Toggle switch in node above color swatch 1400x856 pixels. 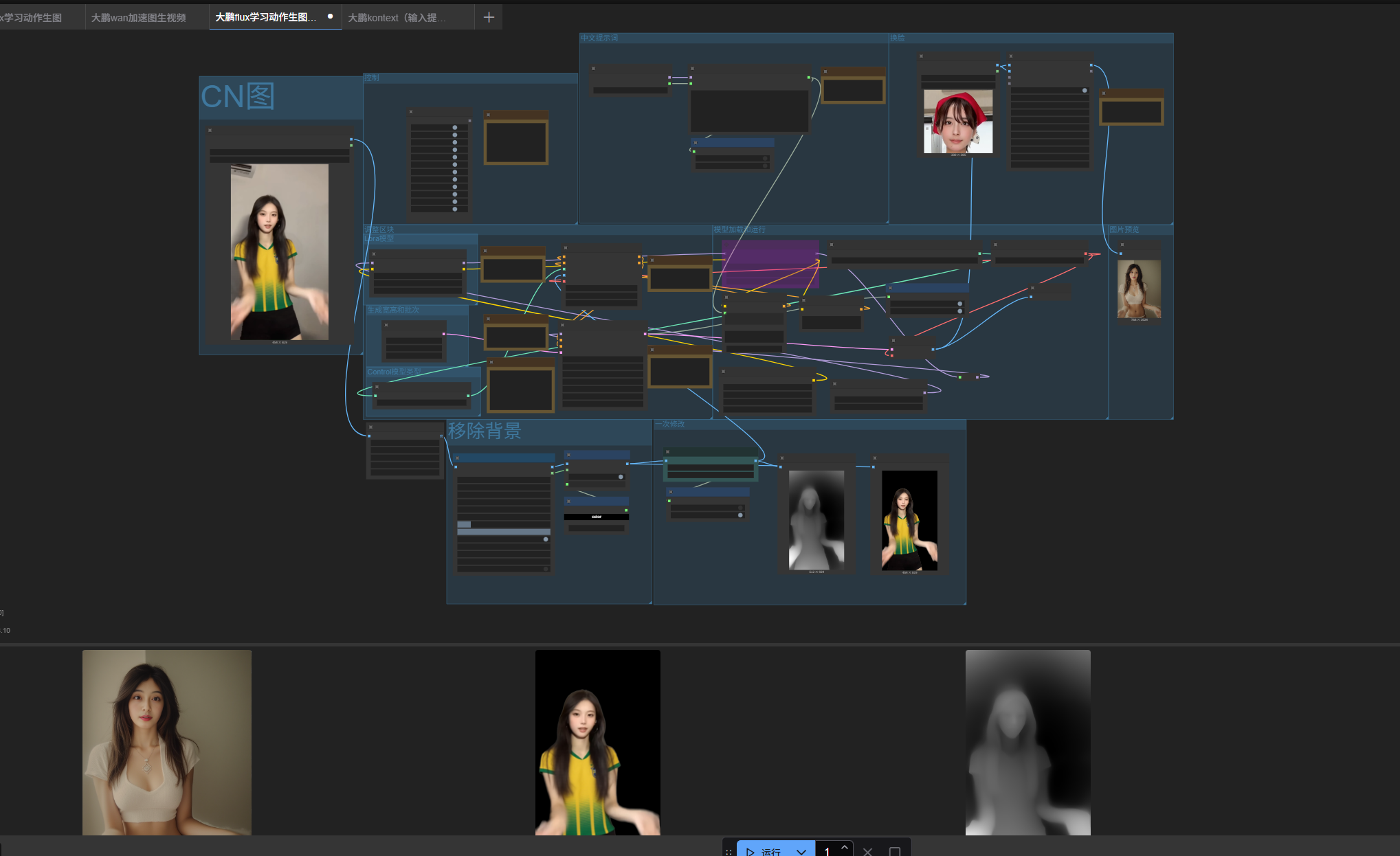[621, 477]
